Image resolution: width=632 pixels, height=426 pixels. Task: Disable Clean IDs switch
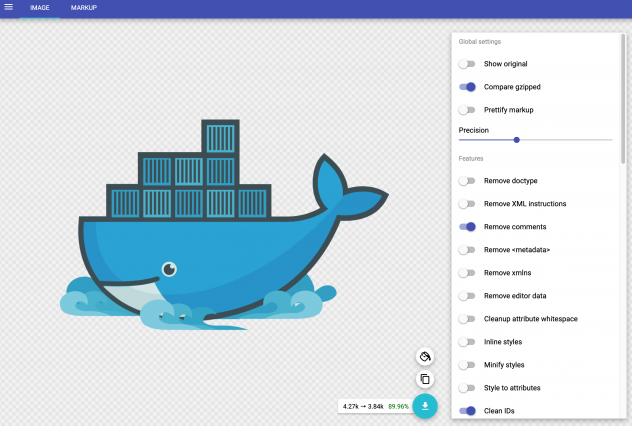tap(467, 411)
